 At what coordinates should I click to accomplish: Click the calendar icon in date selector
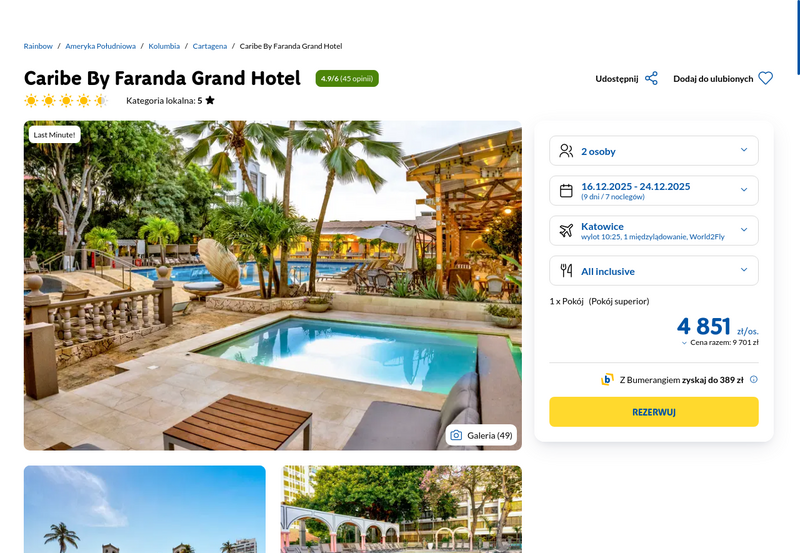click(x=566, y=191)
